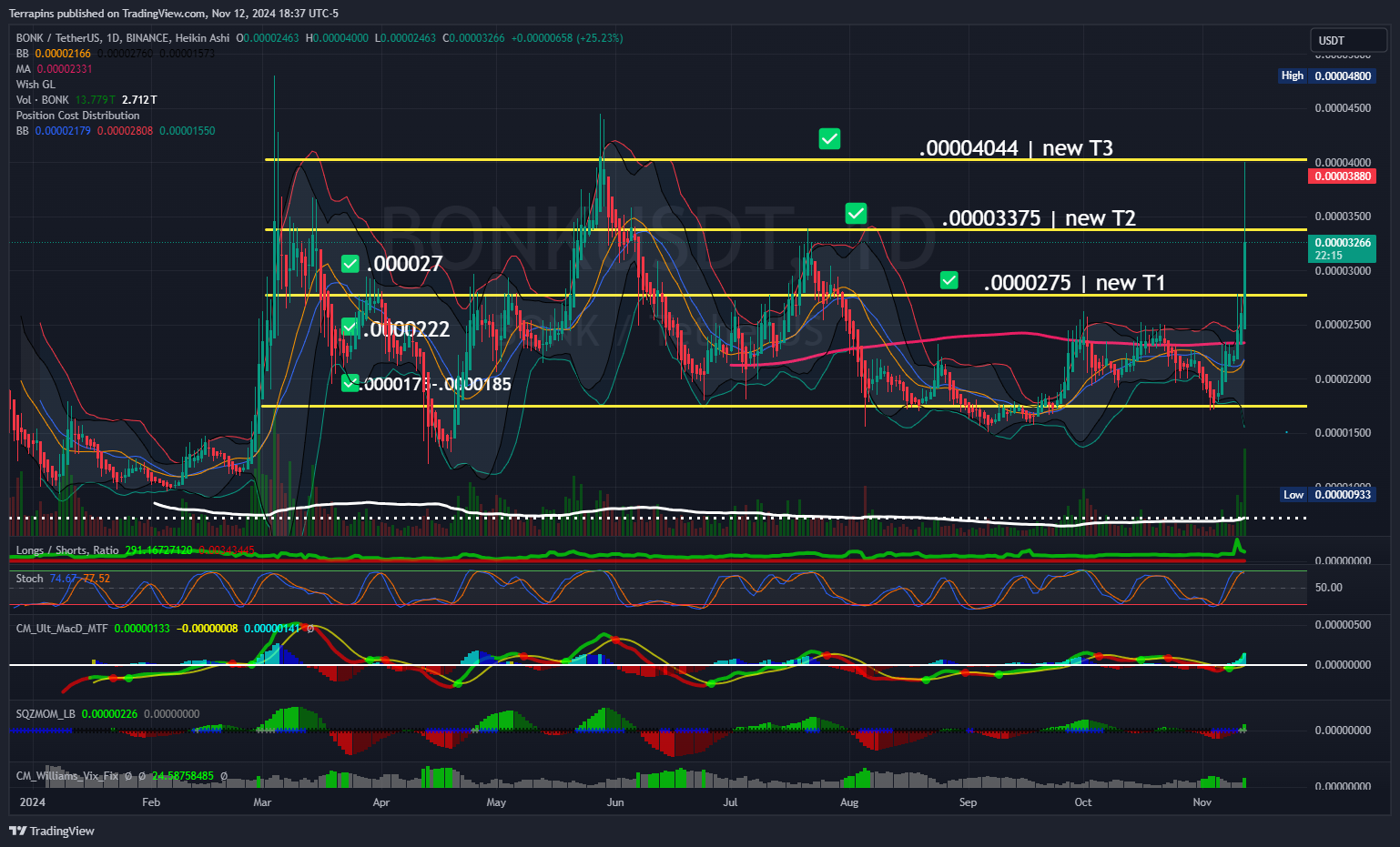
Task: Click the checkmark next to .0000175-.0000185
Action: pyautogui.click(x=350, y=383)
